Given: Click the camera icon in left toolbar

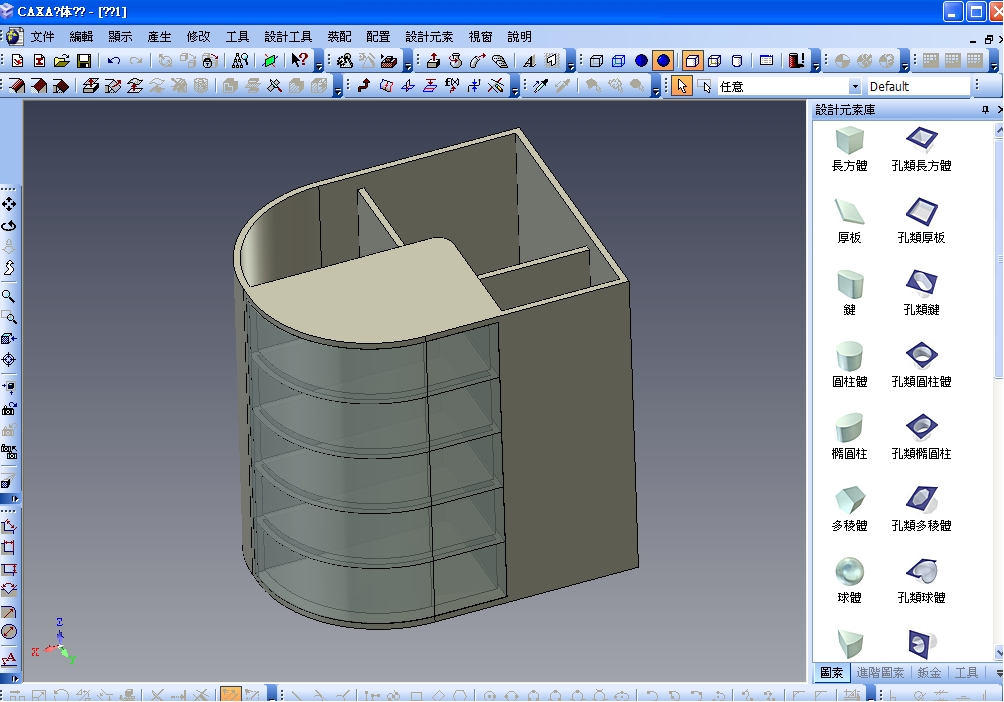Looking at the screenshot, I should pyautogui.click(x=9, y=409).
